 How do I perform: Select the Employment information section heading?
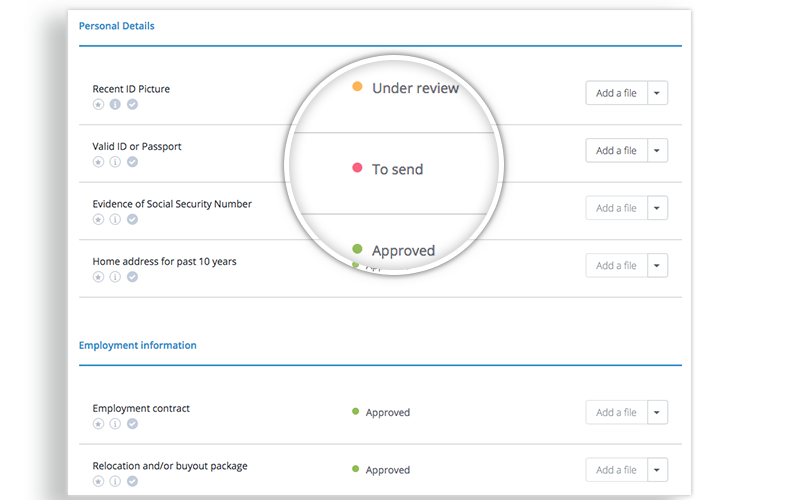point(137,345)
